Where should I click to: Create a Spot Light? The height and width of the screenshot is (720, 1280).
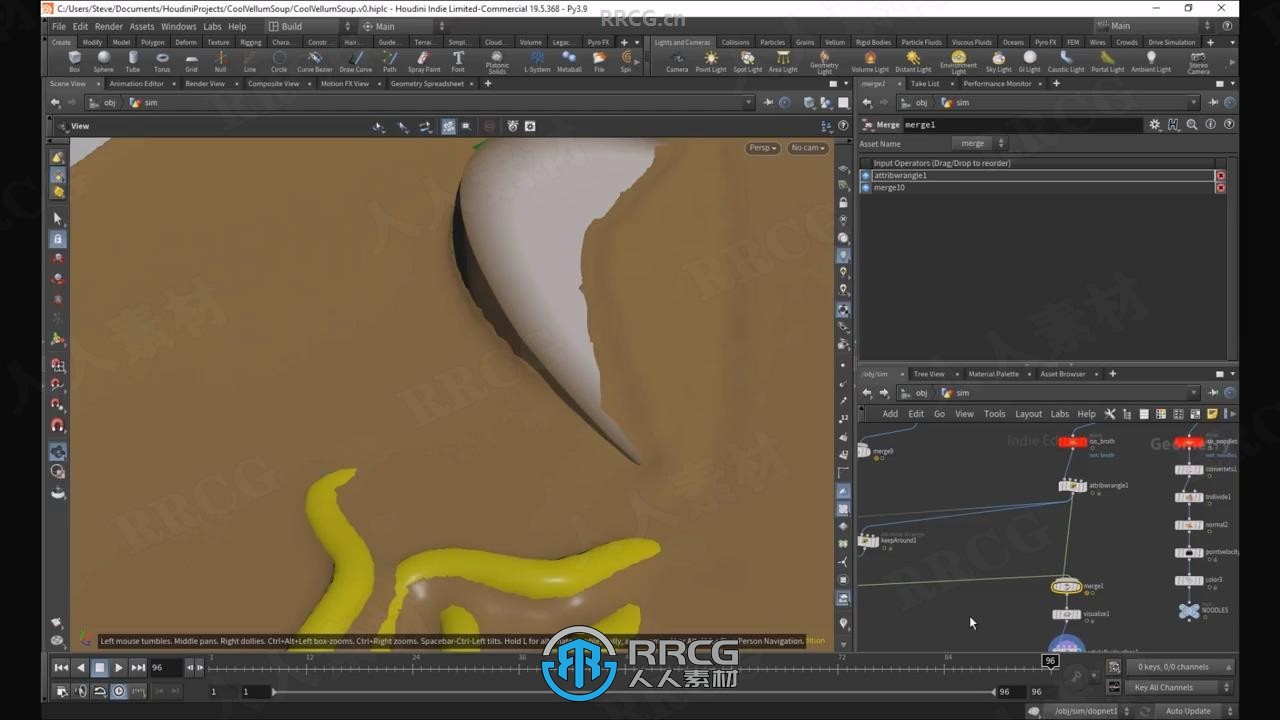coord(748,62)
